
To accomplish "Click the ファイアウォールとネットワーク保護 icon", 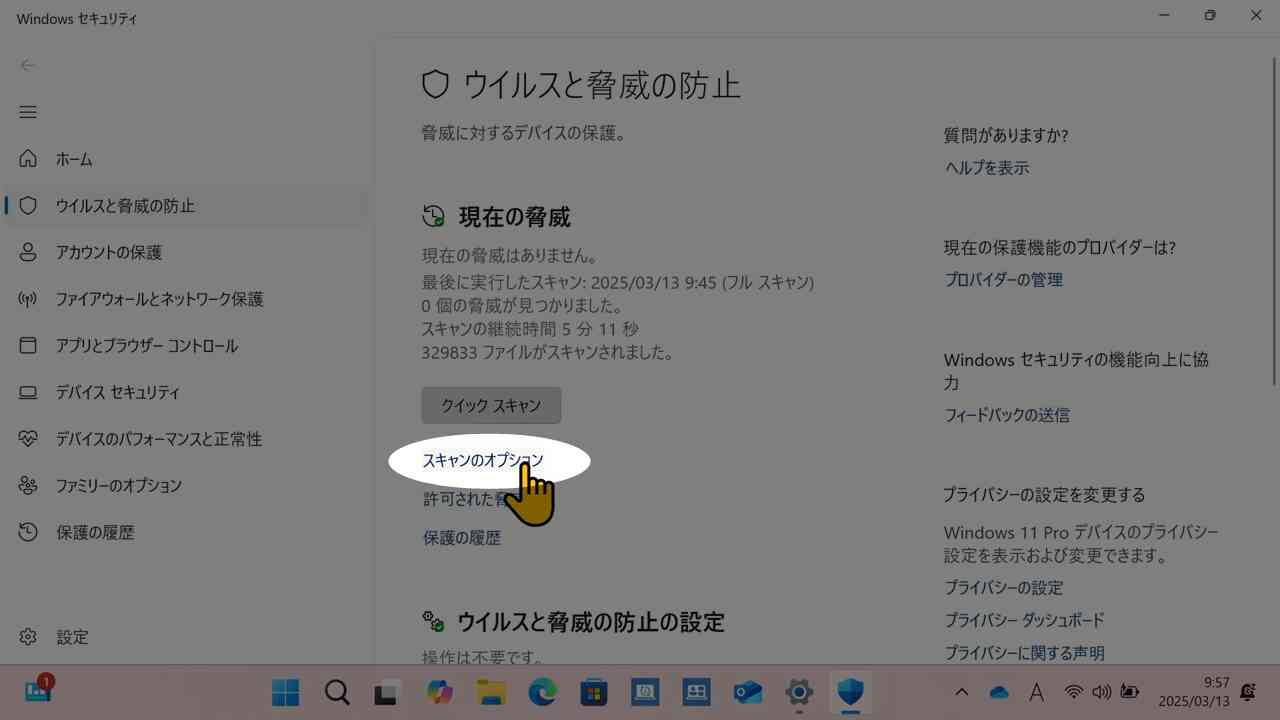I will pos(28,299).
